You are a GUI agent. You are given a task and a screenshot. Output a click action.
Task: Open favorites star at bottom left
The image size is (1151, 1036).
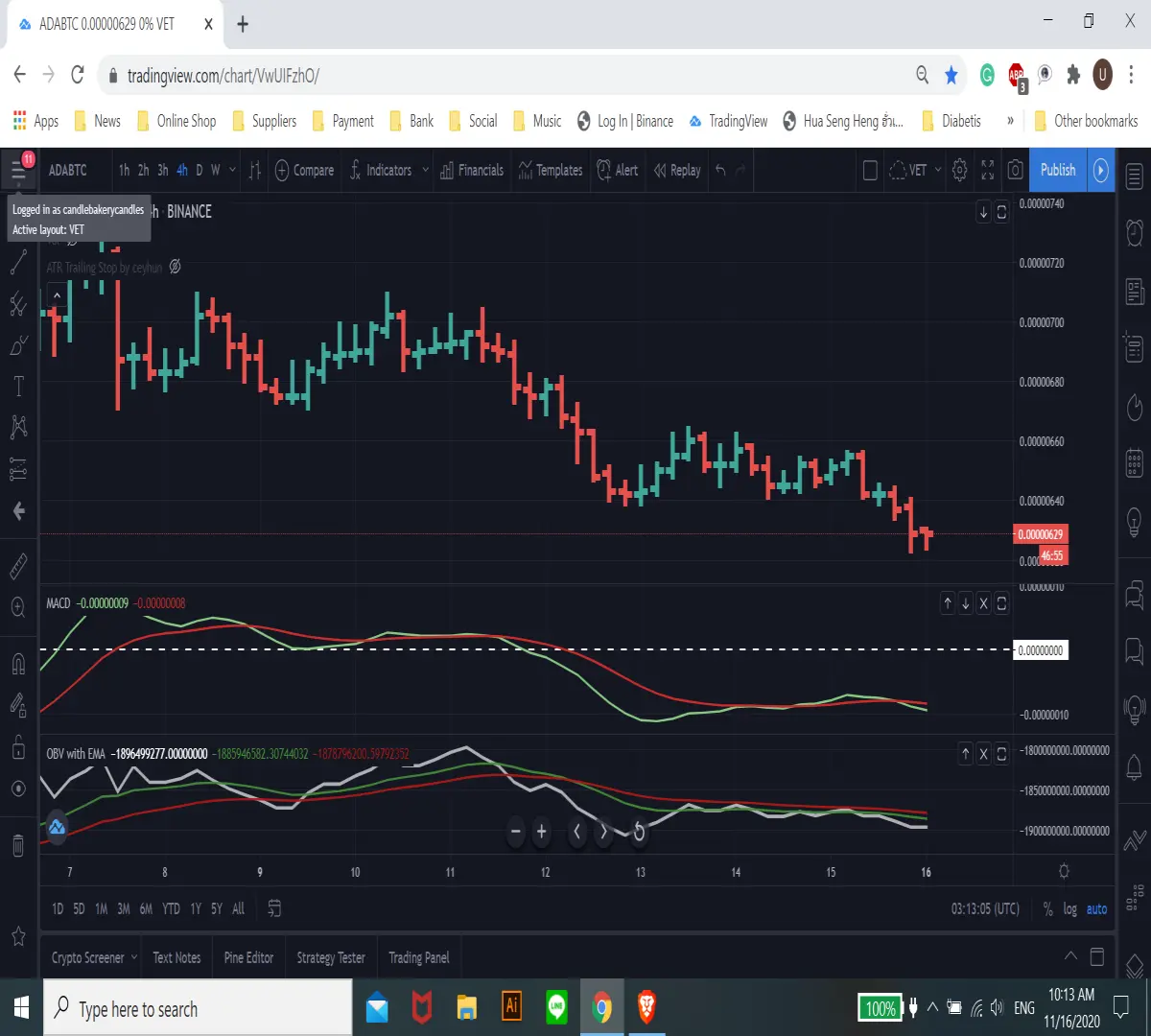tap(18, 936)
